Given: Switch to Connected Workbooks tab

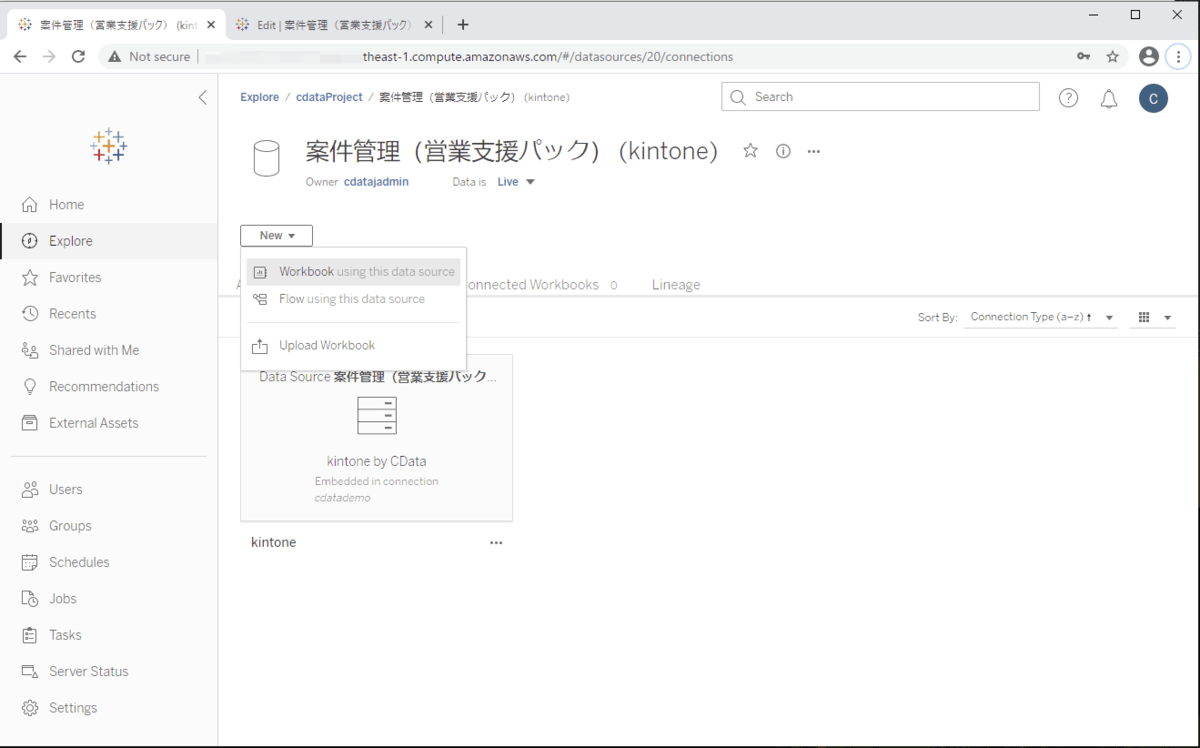Looking at the screenshot, I should 541,285.
